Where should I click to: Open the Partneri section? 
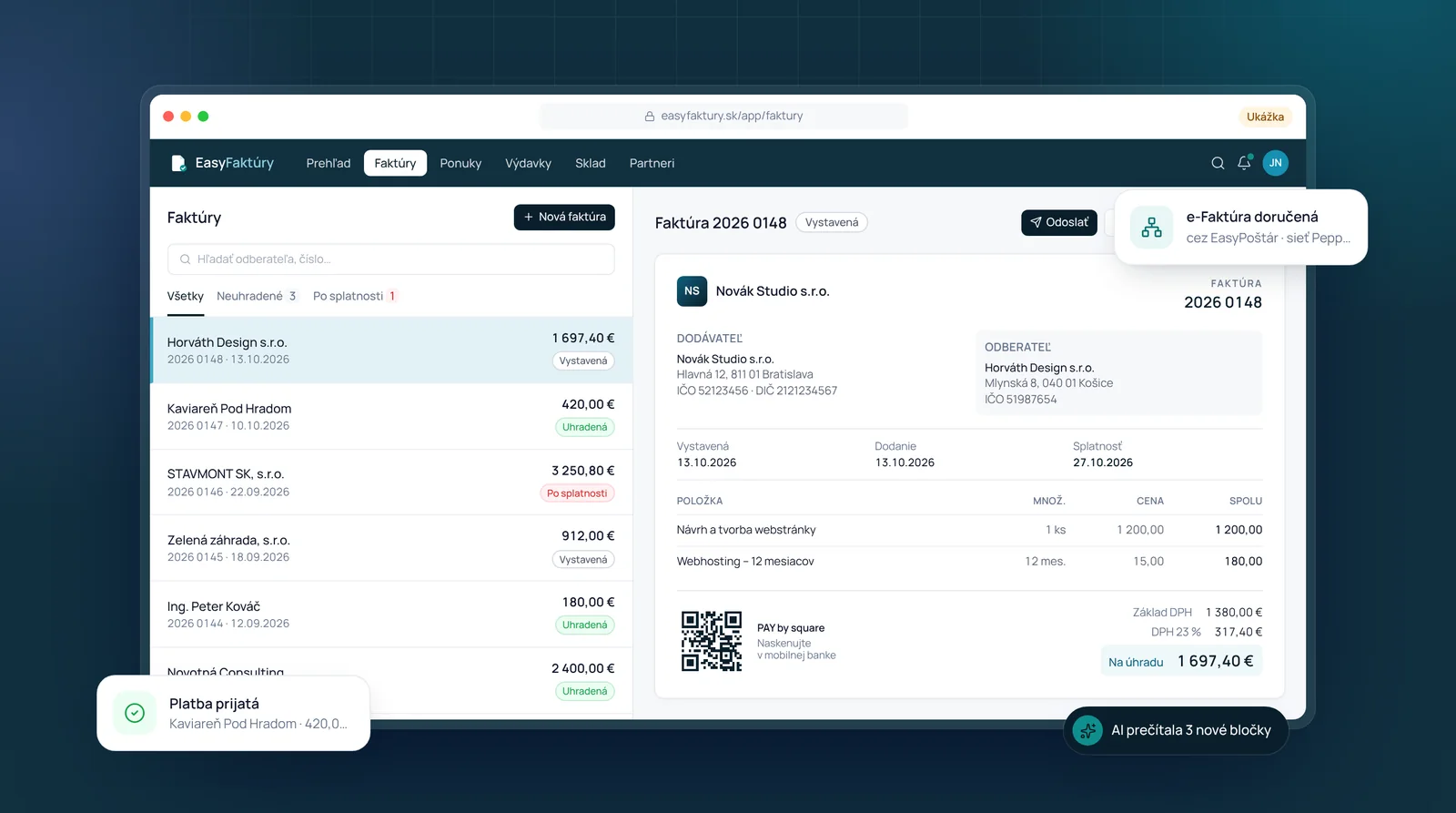click(652, 163)
